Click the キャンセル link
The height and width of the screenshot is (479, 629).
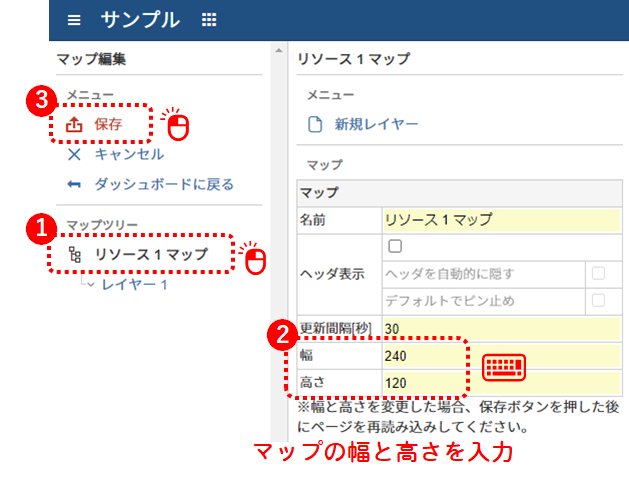[x=129, y=154]
